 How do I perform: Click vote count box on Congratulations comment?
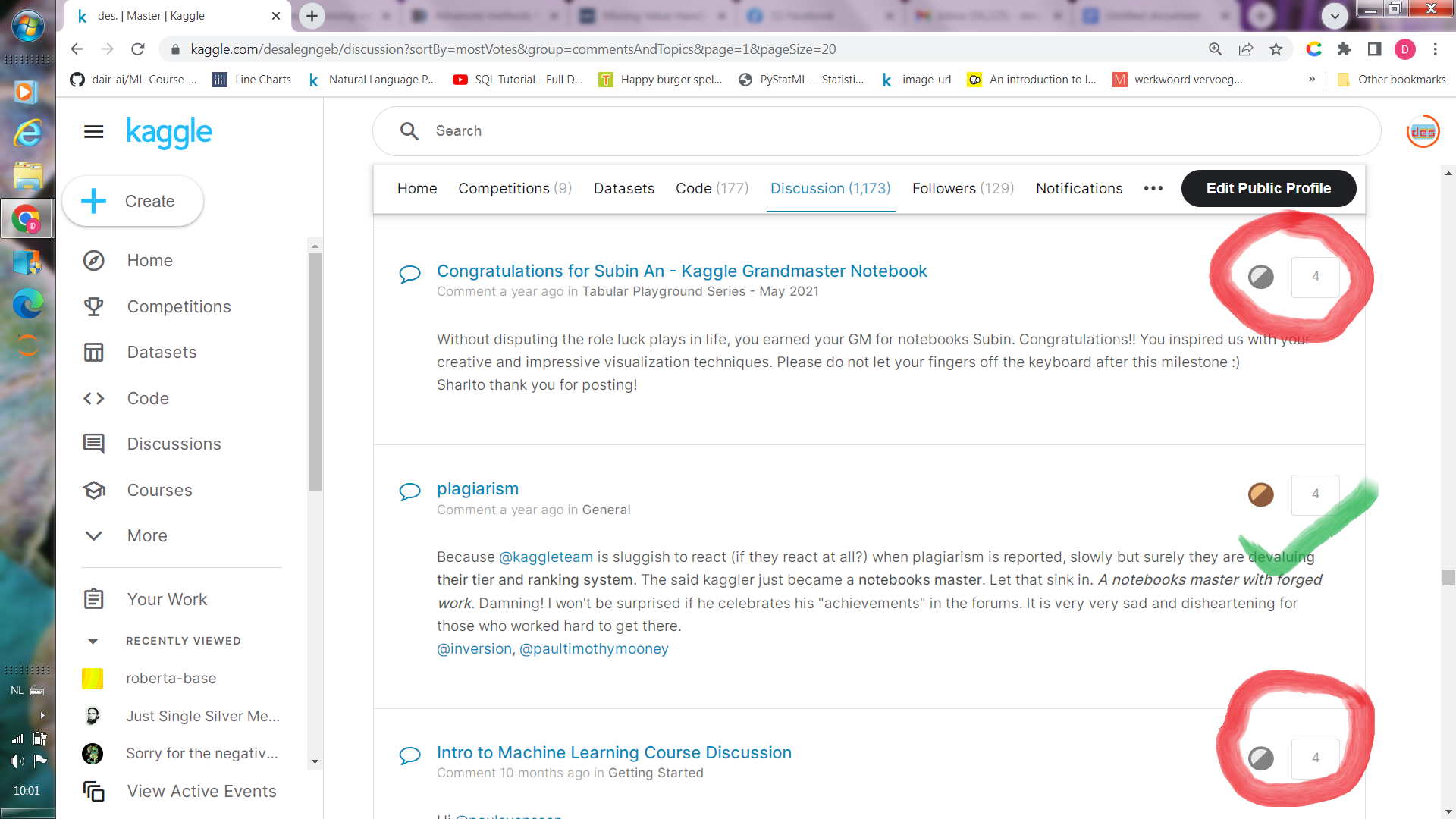click(x=1315, y=277)
